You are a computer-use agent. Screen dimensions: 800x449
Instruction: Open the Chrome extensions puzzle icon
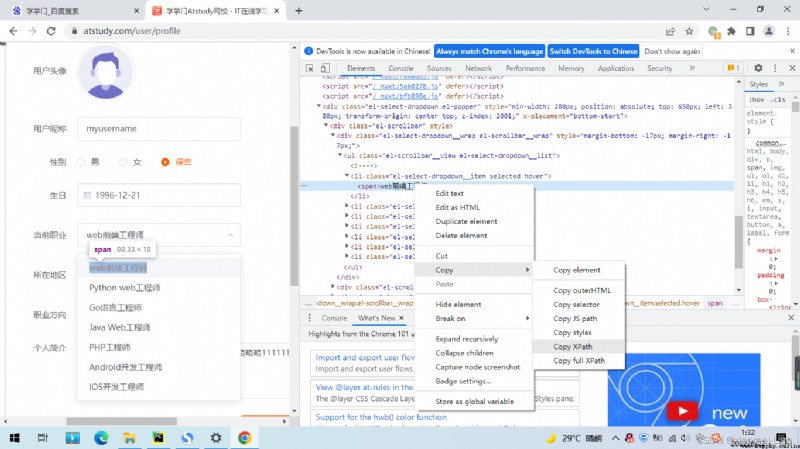coord(732,31)
